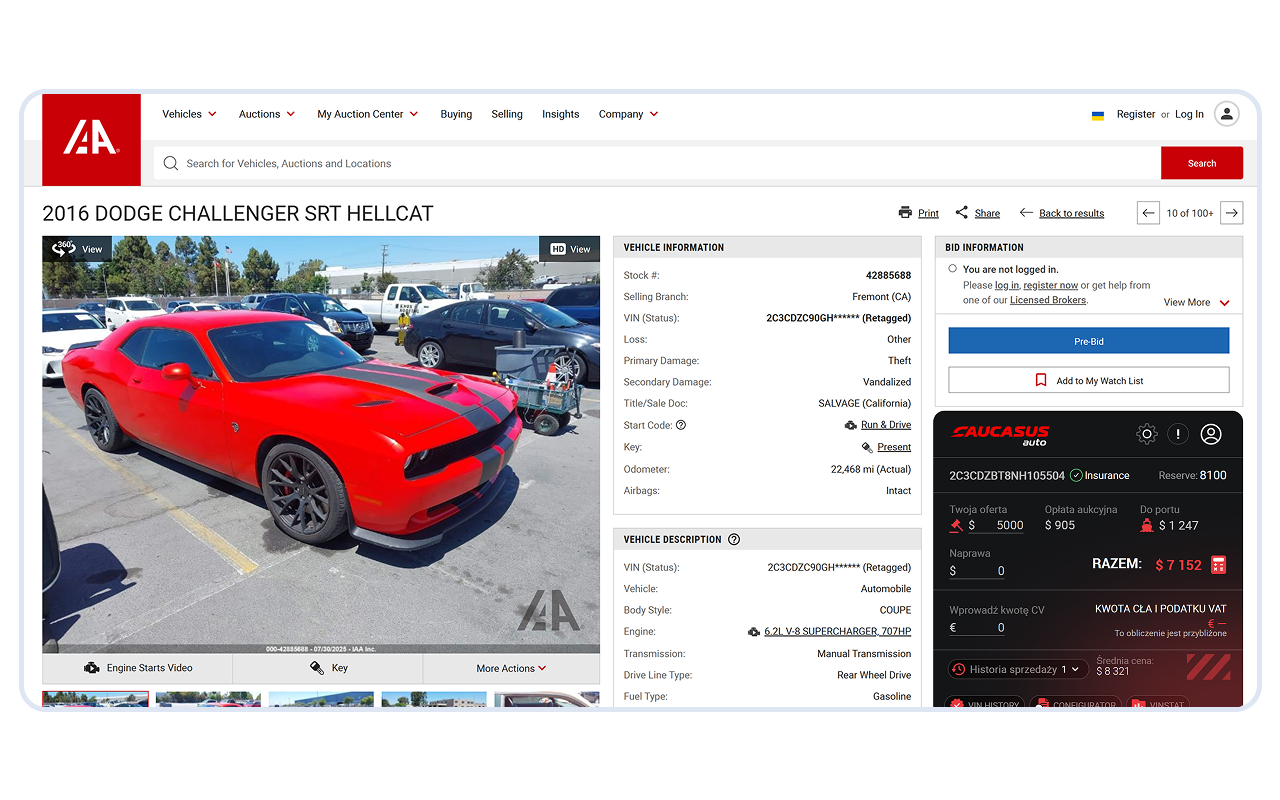
Task: Click the key icon beside Present
Action: click(867, 447)
